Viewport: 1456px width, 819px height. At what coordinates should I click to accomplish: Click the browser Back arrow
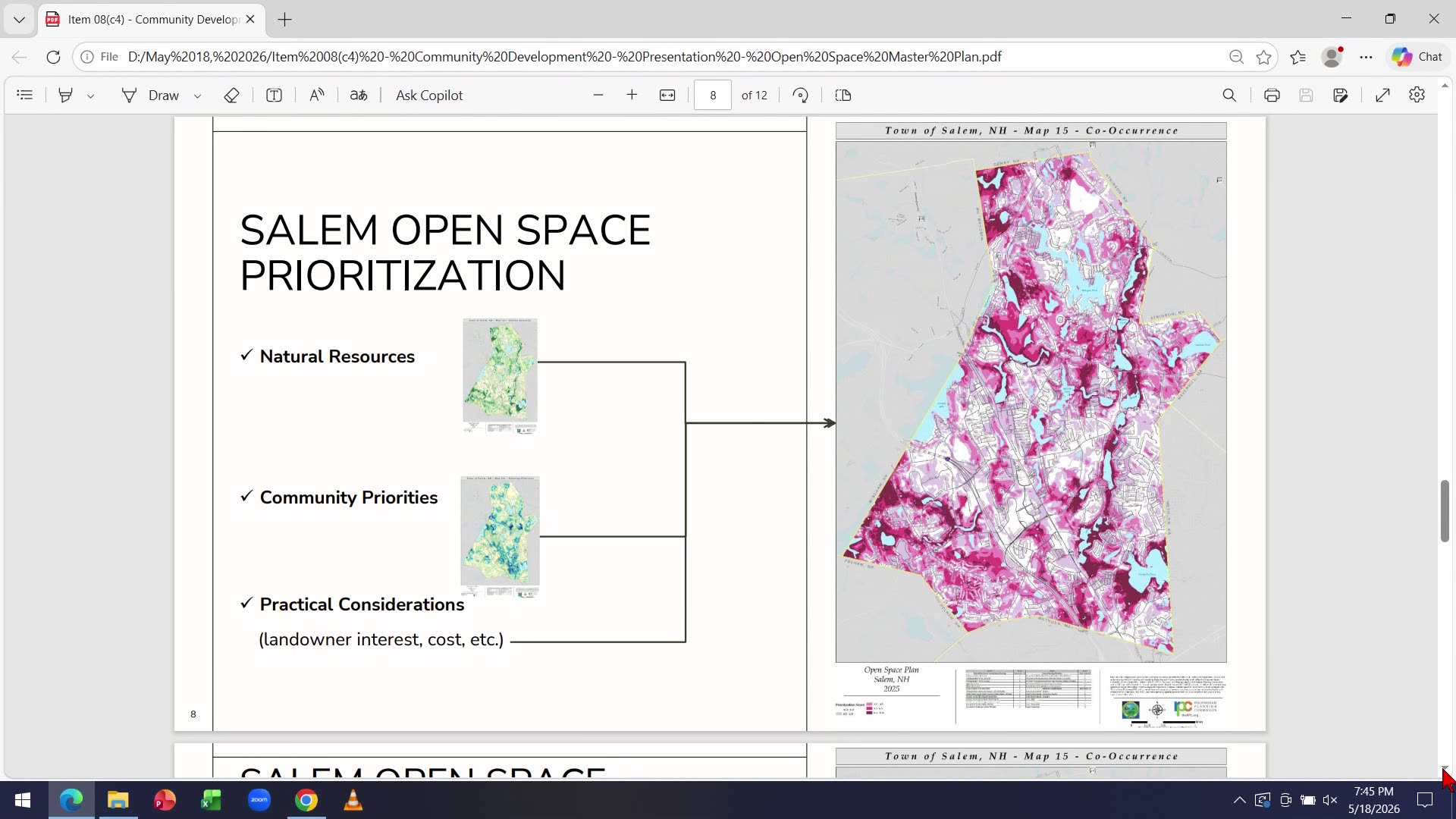click(20, 57)
